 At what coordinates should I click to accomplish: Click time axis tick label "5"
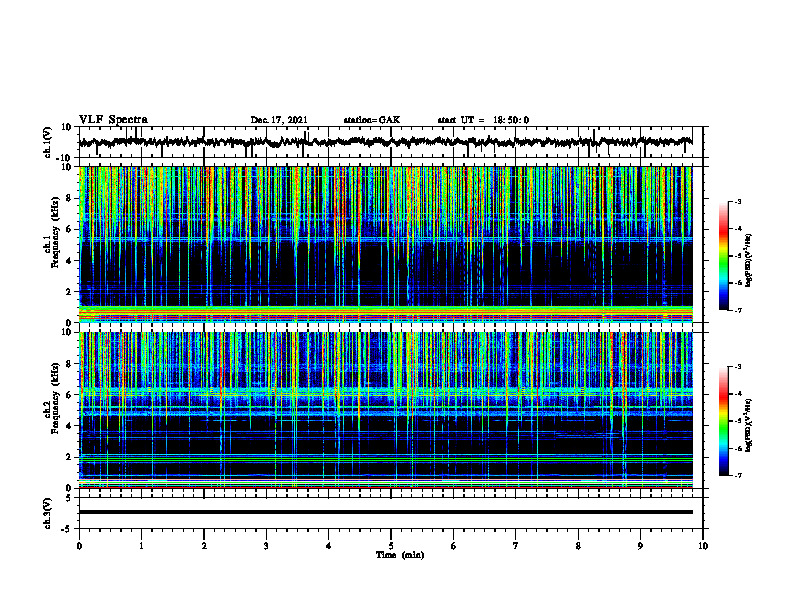[x=391, y=546]
